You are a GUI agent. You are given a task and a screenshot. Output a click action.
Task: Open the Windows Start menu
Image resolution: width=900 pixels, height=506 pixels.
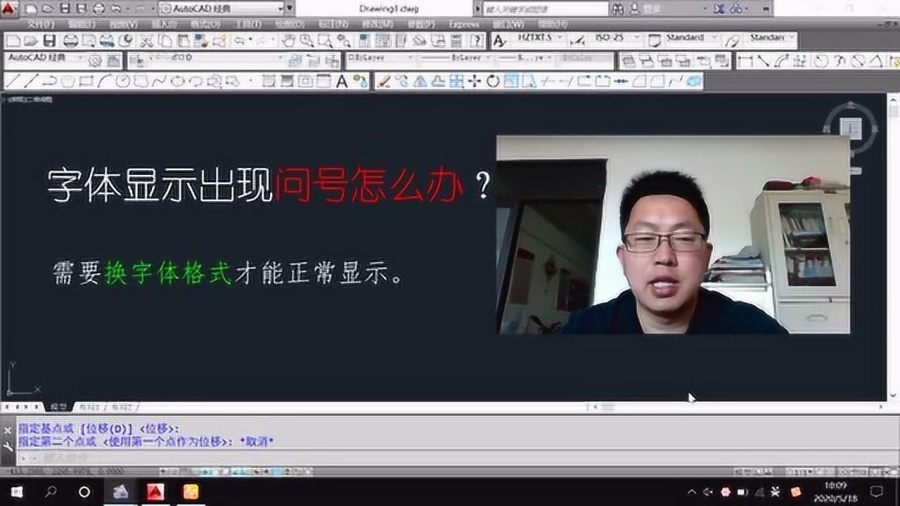point(17,492)
